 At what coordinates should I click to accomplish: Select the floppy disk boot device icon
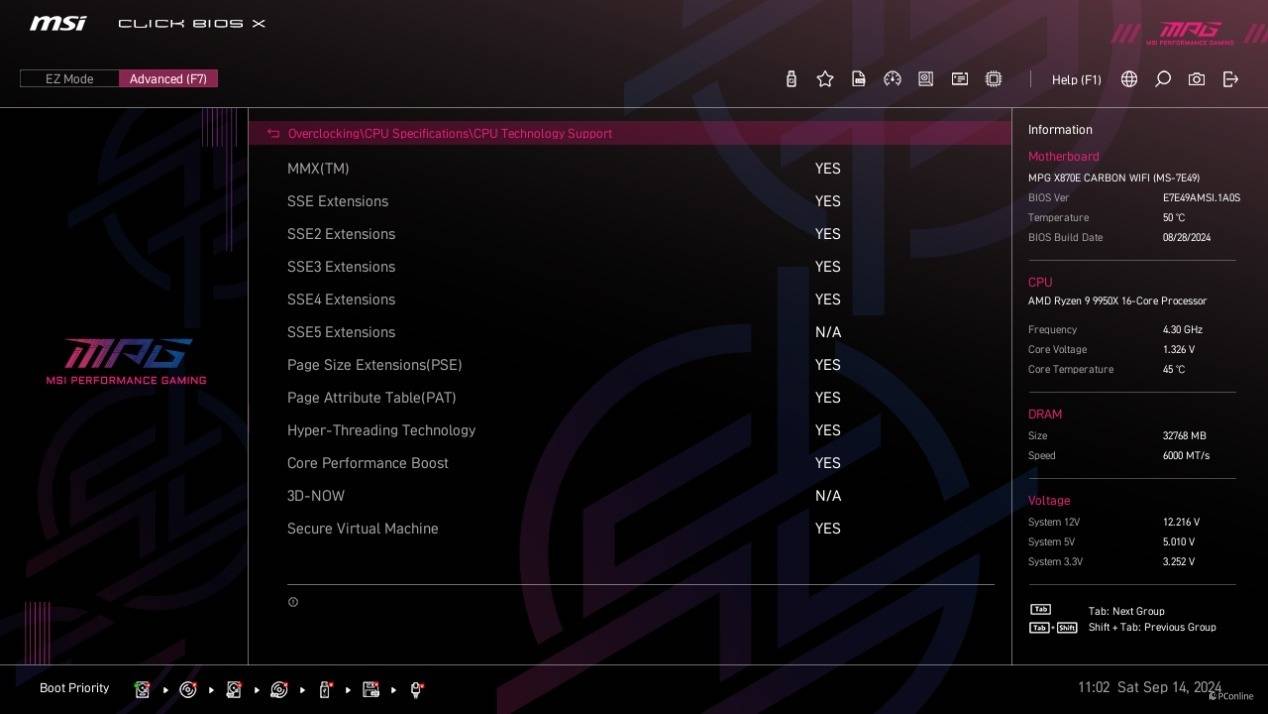pos(371,689)
